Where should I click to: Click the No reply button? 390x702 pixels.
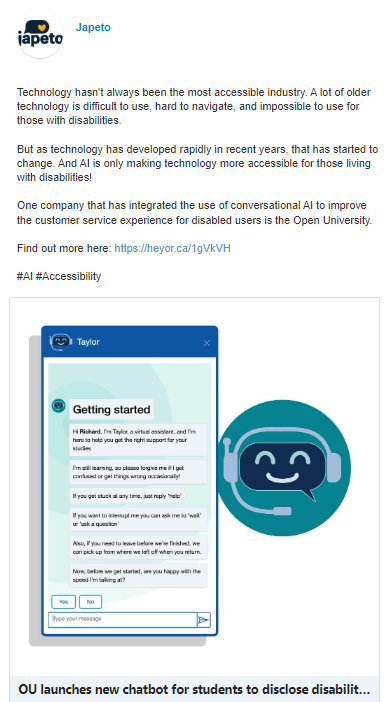click(90, 602)
